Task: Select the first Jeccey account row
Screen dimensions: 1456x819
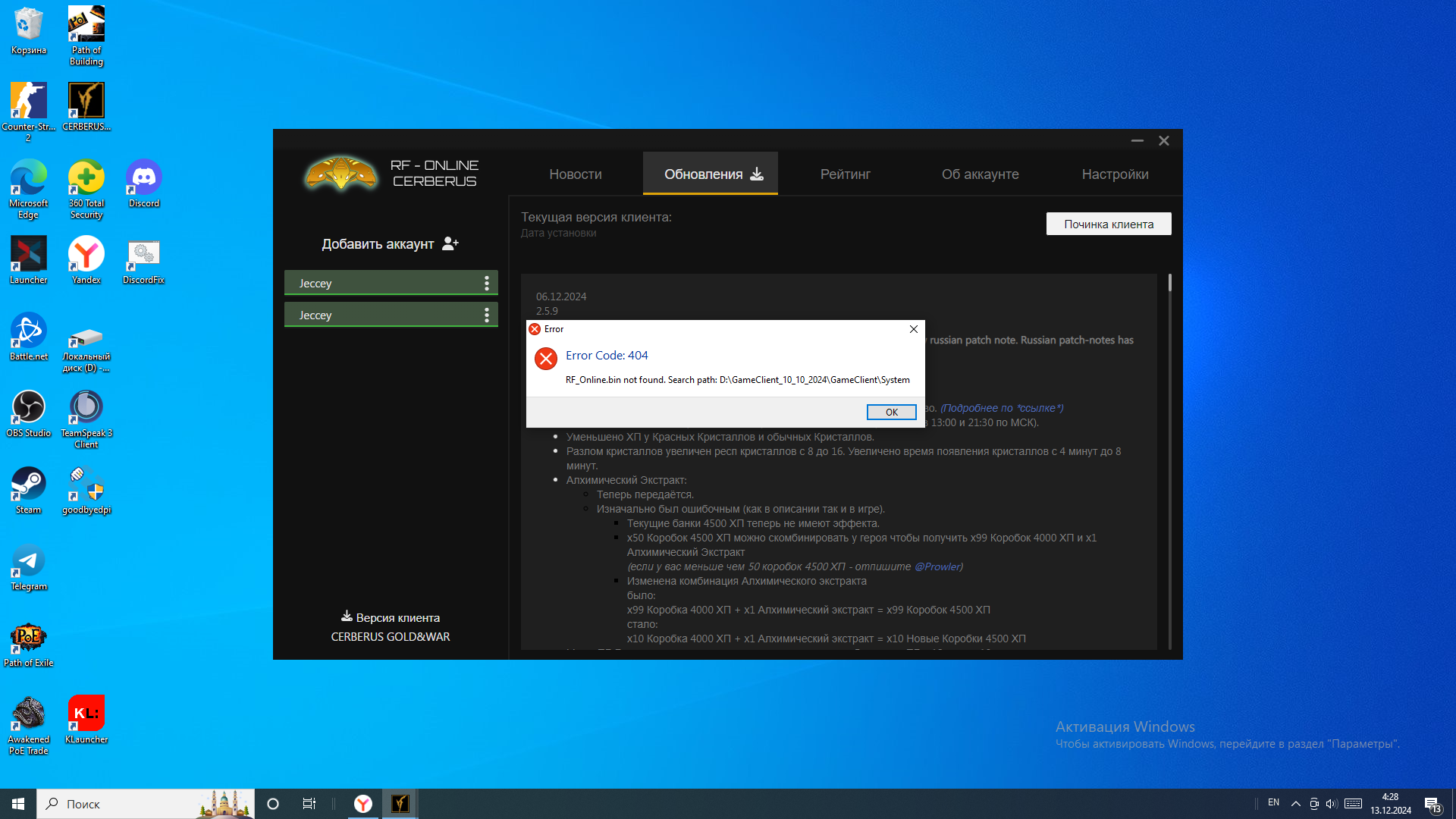Action: pyautogui.click(x=391, y=283)
